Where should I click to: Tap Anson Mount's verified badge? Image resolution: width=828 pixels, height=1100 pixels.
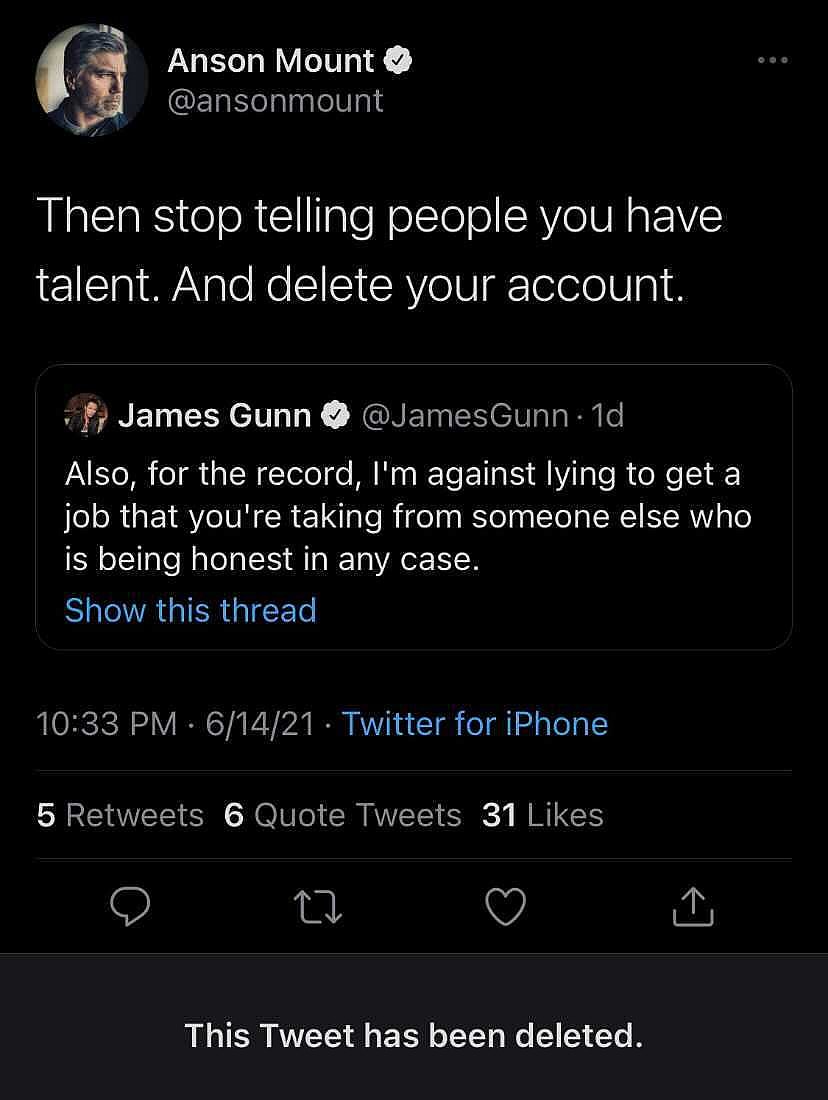pyautogui.click(x=399, y=61)
